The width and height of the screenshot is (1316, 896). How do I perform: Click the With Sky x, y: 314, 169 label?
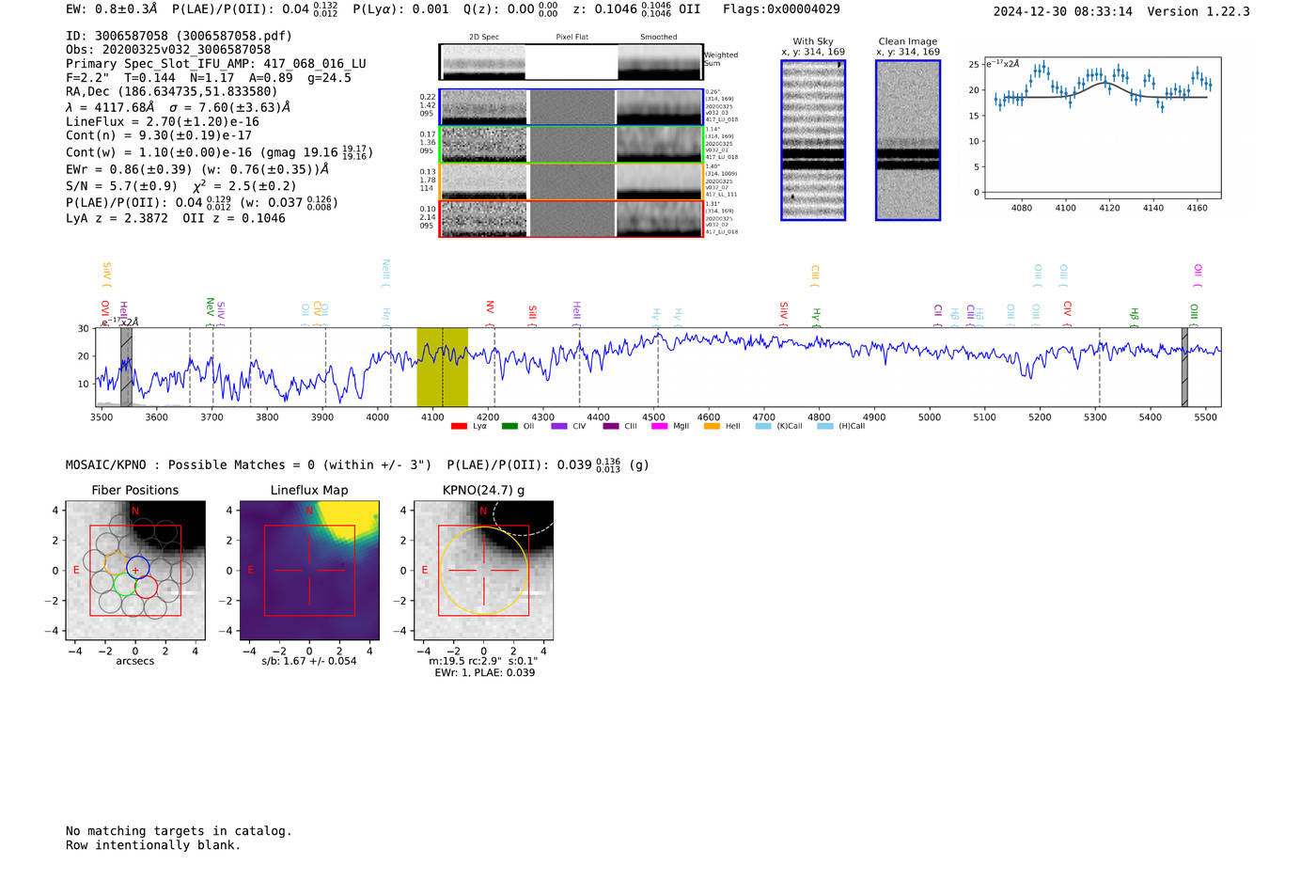tap(813, 47)
